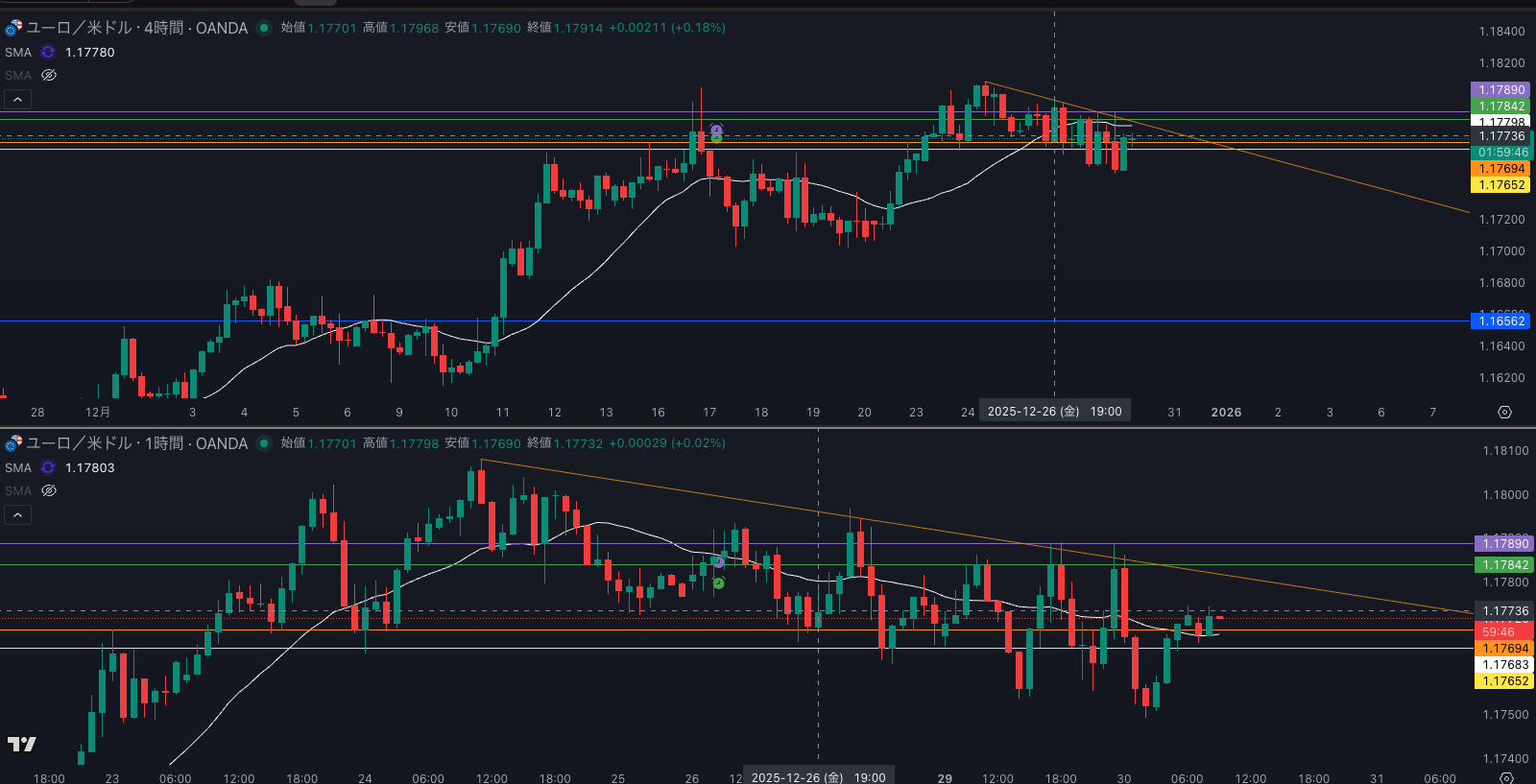Click the green market status dot on the 4-hour chart
The image size is (1536, 784).
tap(264, 28)
